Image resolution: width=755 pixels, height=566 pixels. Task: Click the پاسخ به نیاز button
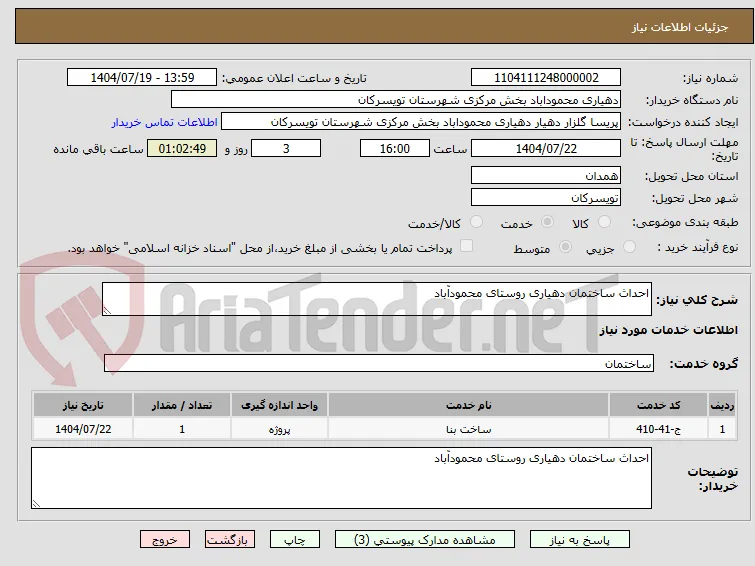(580, 540)
